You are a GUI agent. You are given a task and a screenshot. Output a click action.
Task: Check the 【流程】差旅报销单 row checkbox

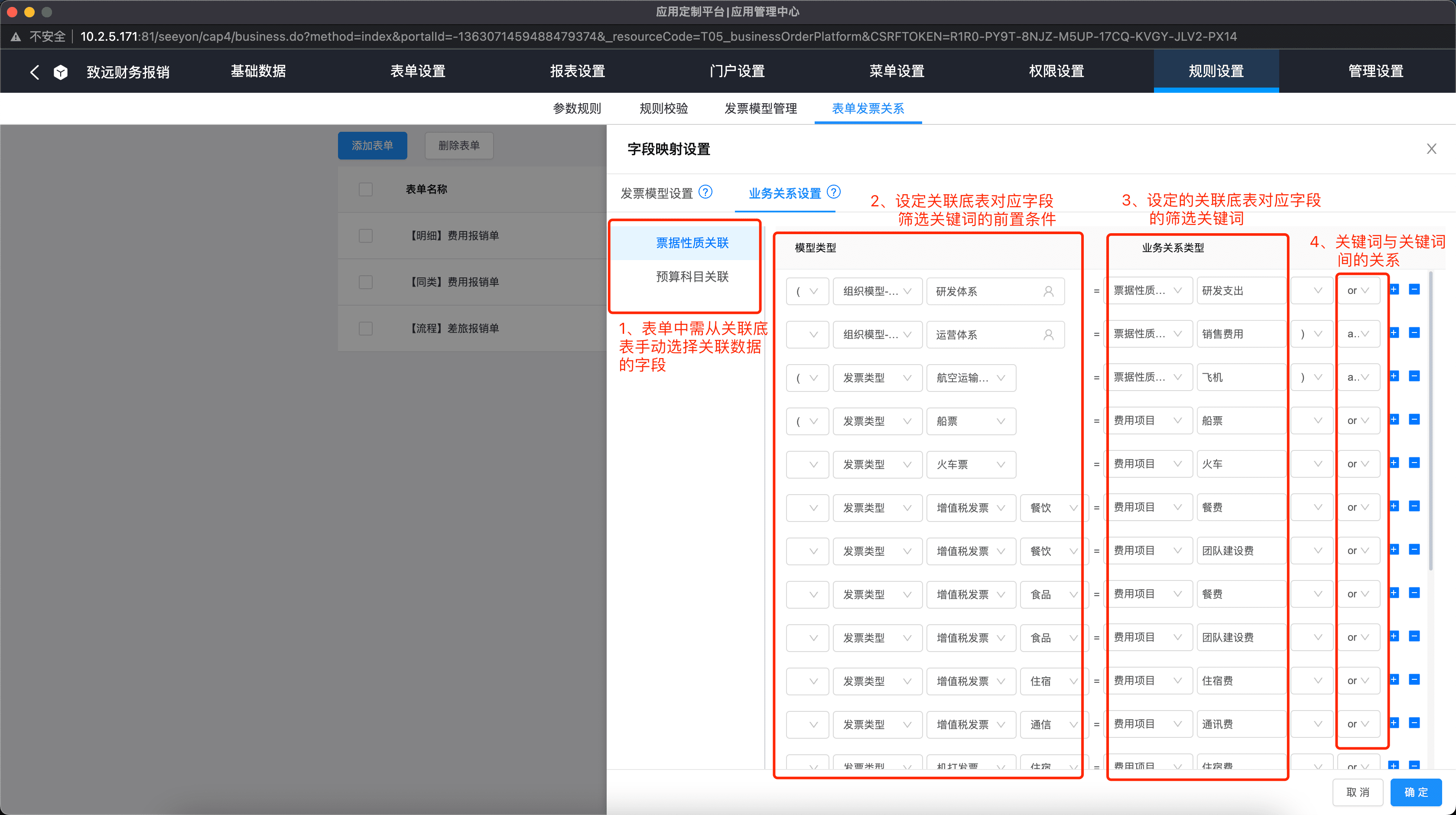pos(366,328)
